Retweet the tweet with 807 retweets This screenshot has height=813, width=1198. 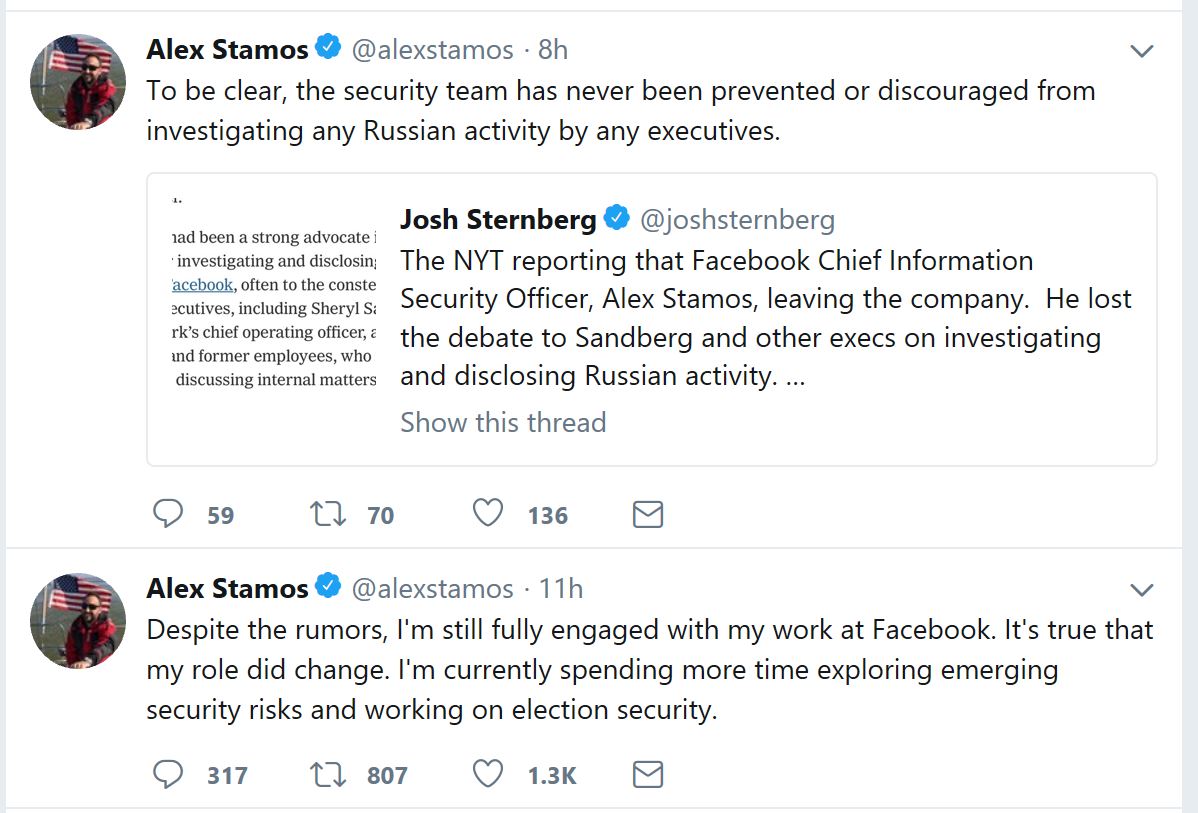pos(327,774)
